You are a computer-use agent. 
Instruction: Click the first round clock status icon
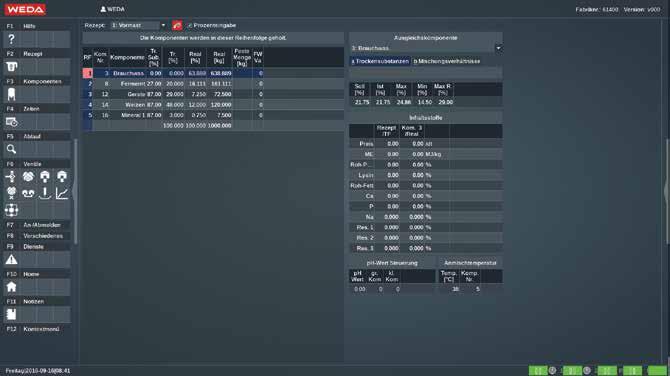552,370
